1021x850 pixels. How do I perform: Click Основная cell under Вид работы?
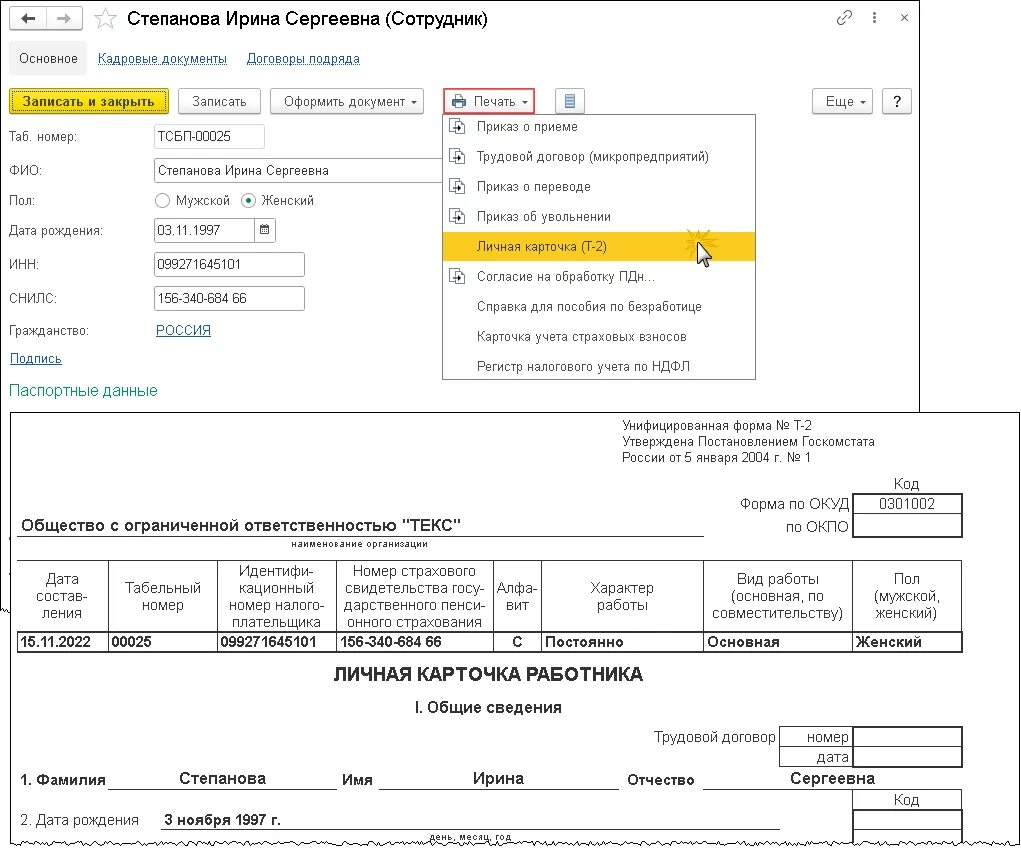[778, 642]
